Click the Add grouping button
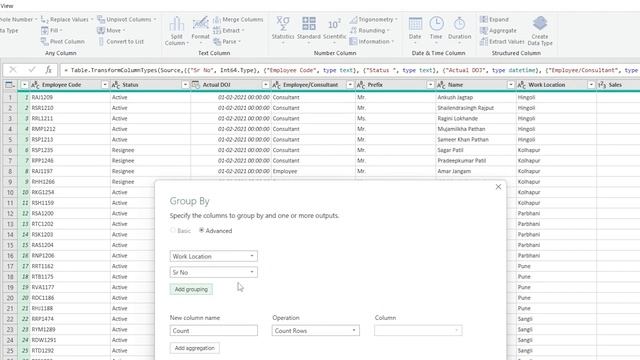 (191, 289)
